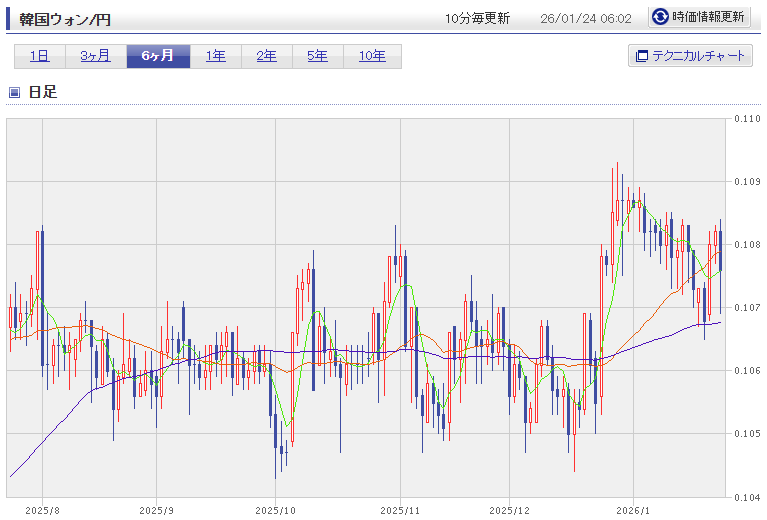The image size is (767, 520).
Task: Click the 2025/8 date axis label
Action: pyautogui.click(x=42, y=508)
